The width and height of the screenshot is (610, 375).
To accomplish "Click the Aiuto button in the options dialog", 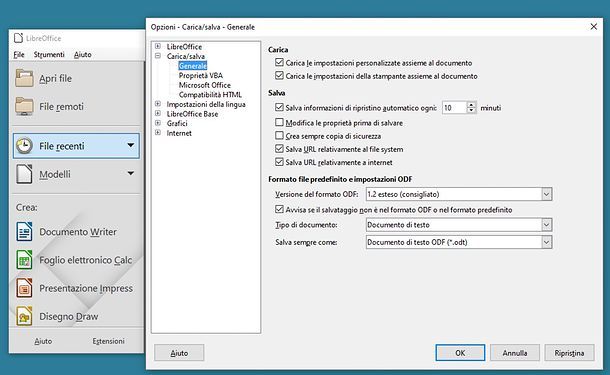I will tap(179, 353).
